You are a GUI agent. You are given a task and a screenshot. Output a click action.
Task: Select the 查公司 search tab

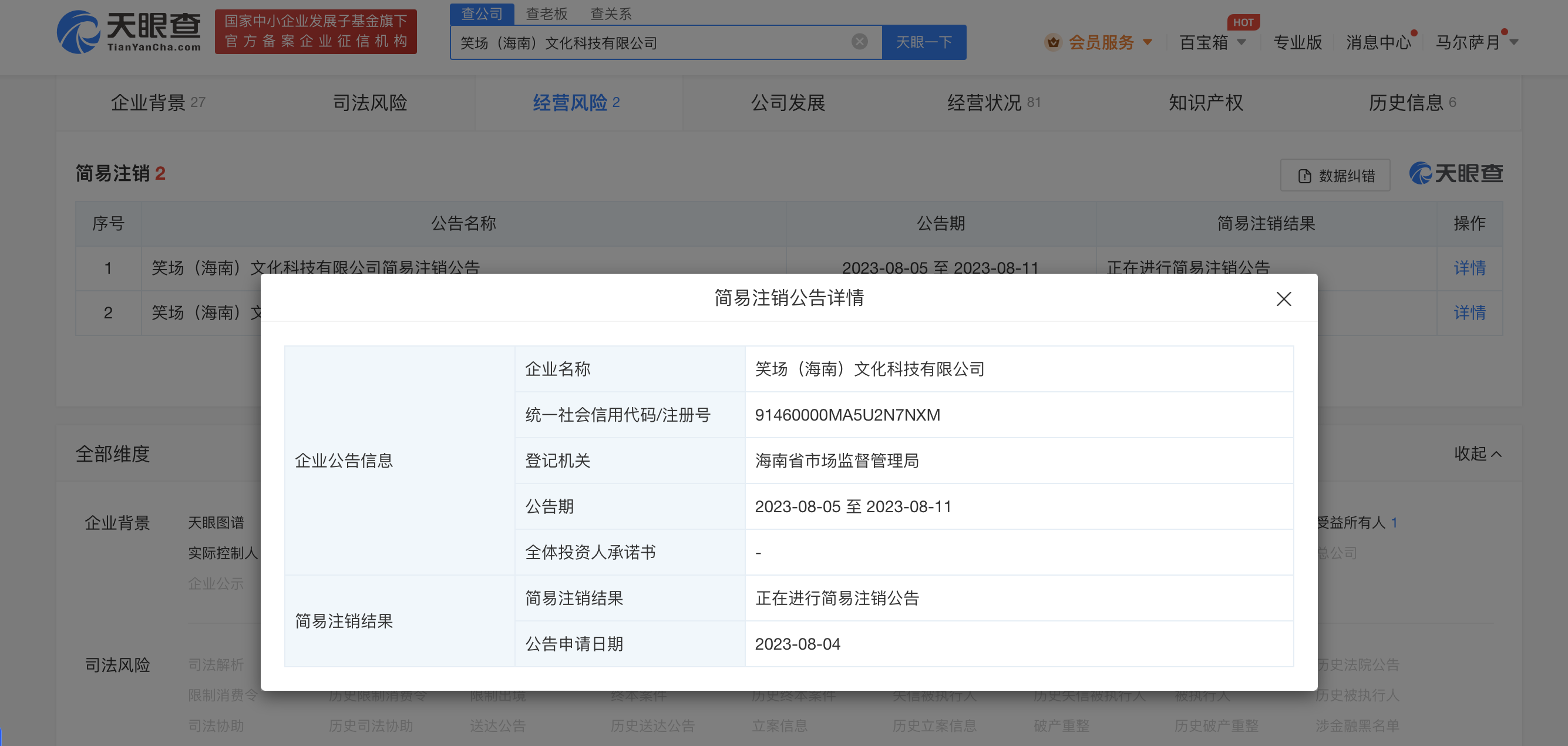[x=482, y=14]
